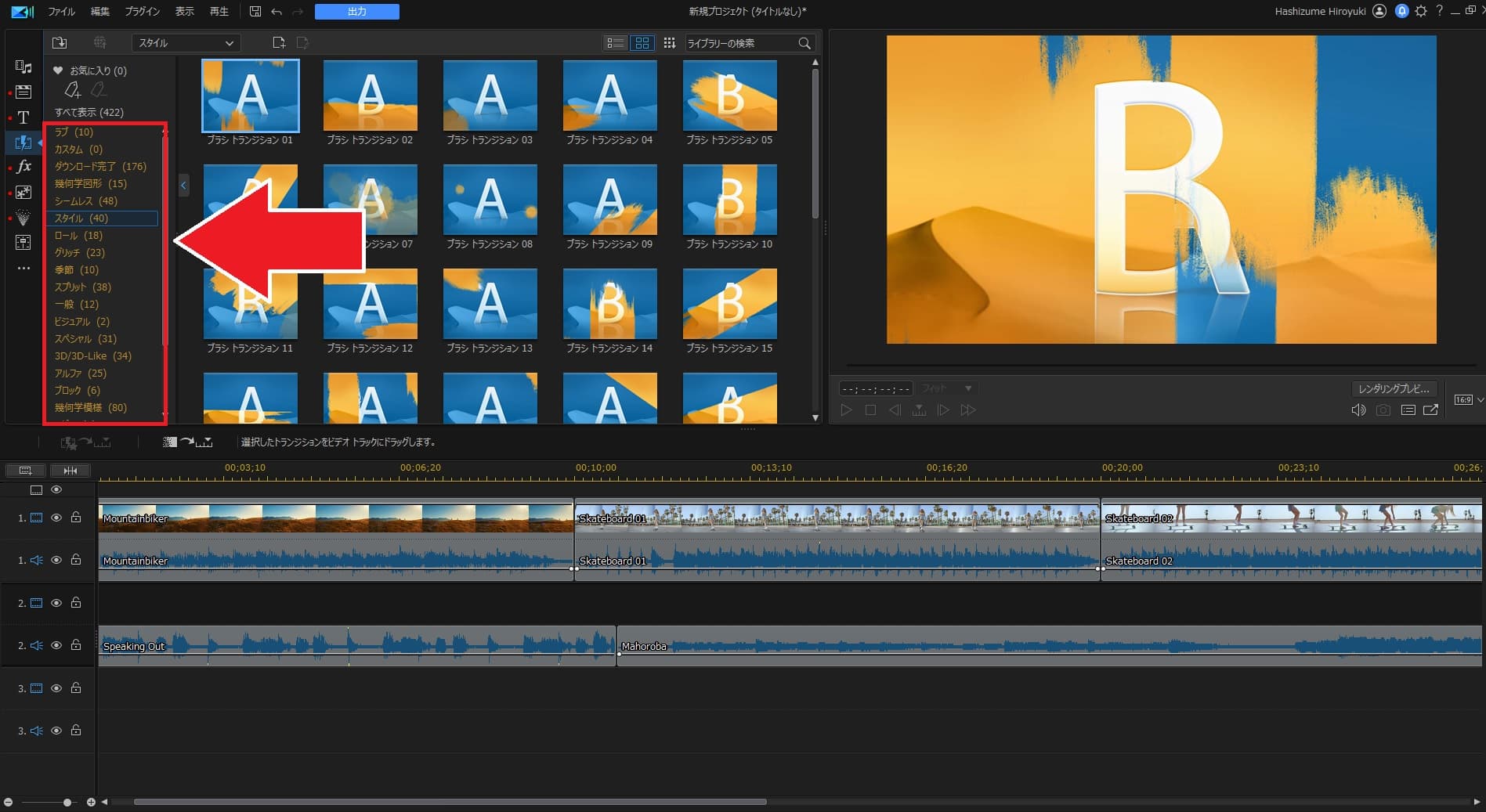
Task: Undo the last action
Action: tap(277, 11)
